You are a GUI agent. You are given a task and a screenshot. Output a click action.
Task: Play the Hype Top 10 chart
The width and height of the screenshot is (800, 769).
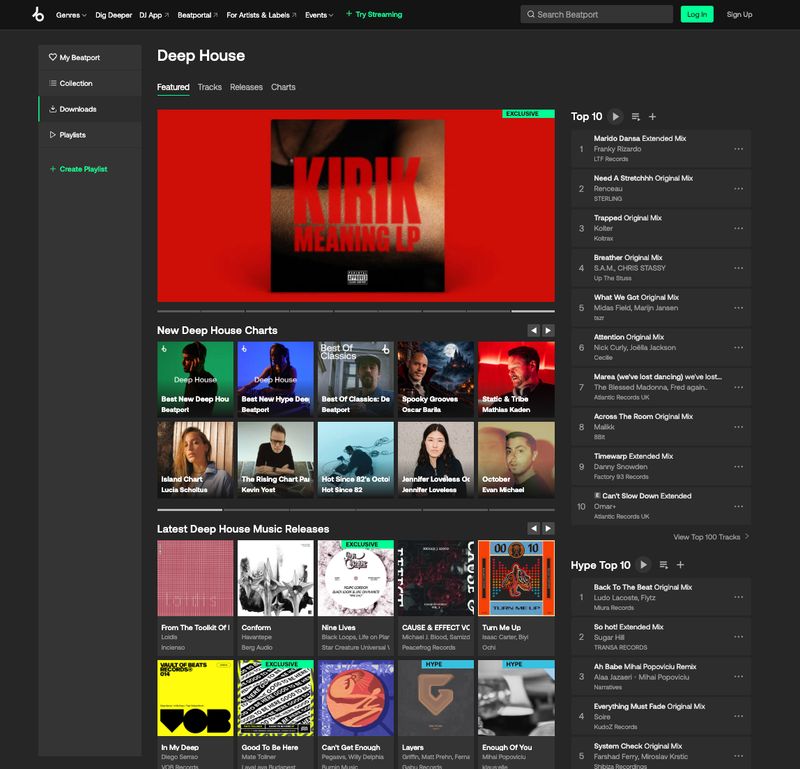coord(643,565)
